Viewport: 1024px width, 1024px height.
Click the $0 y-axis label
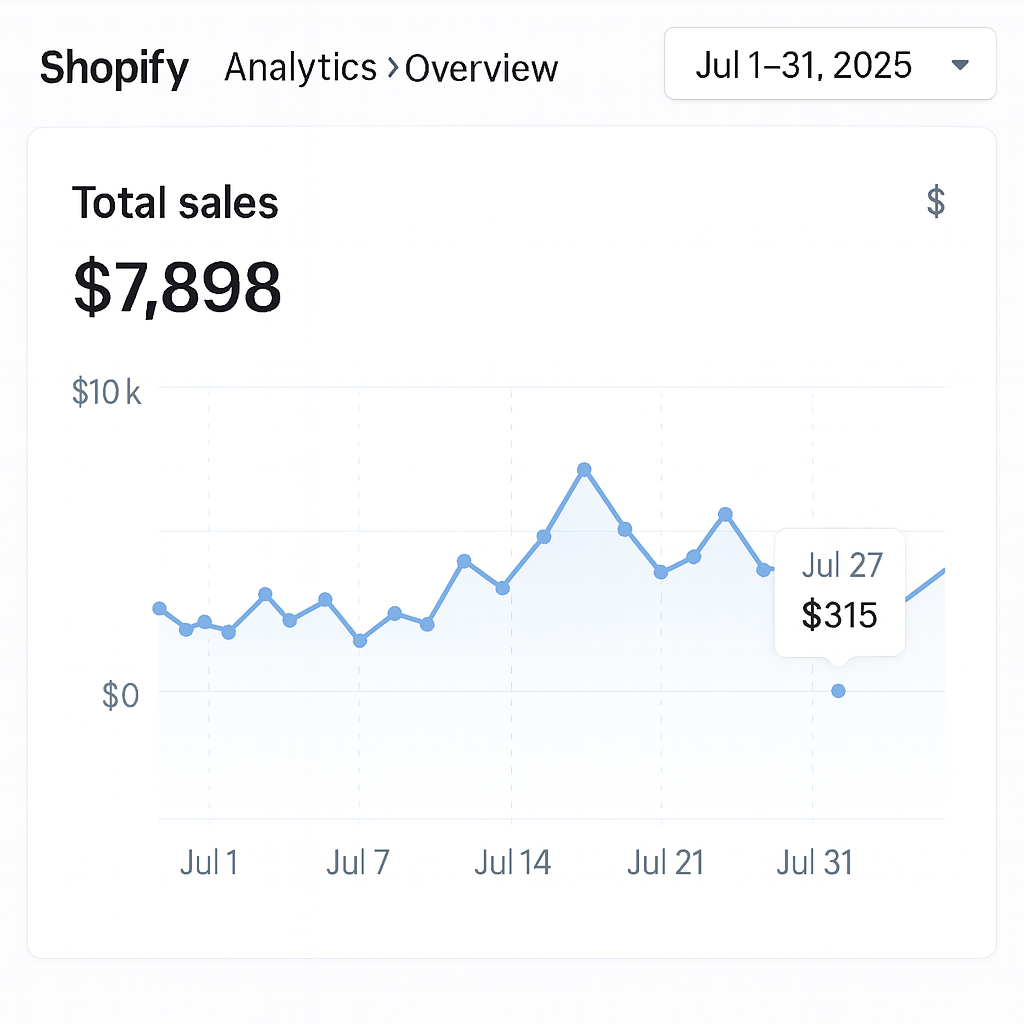(x=120, y=695)
